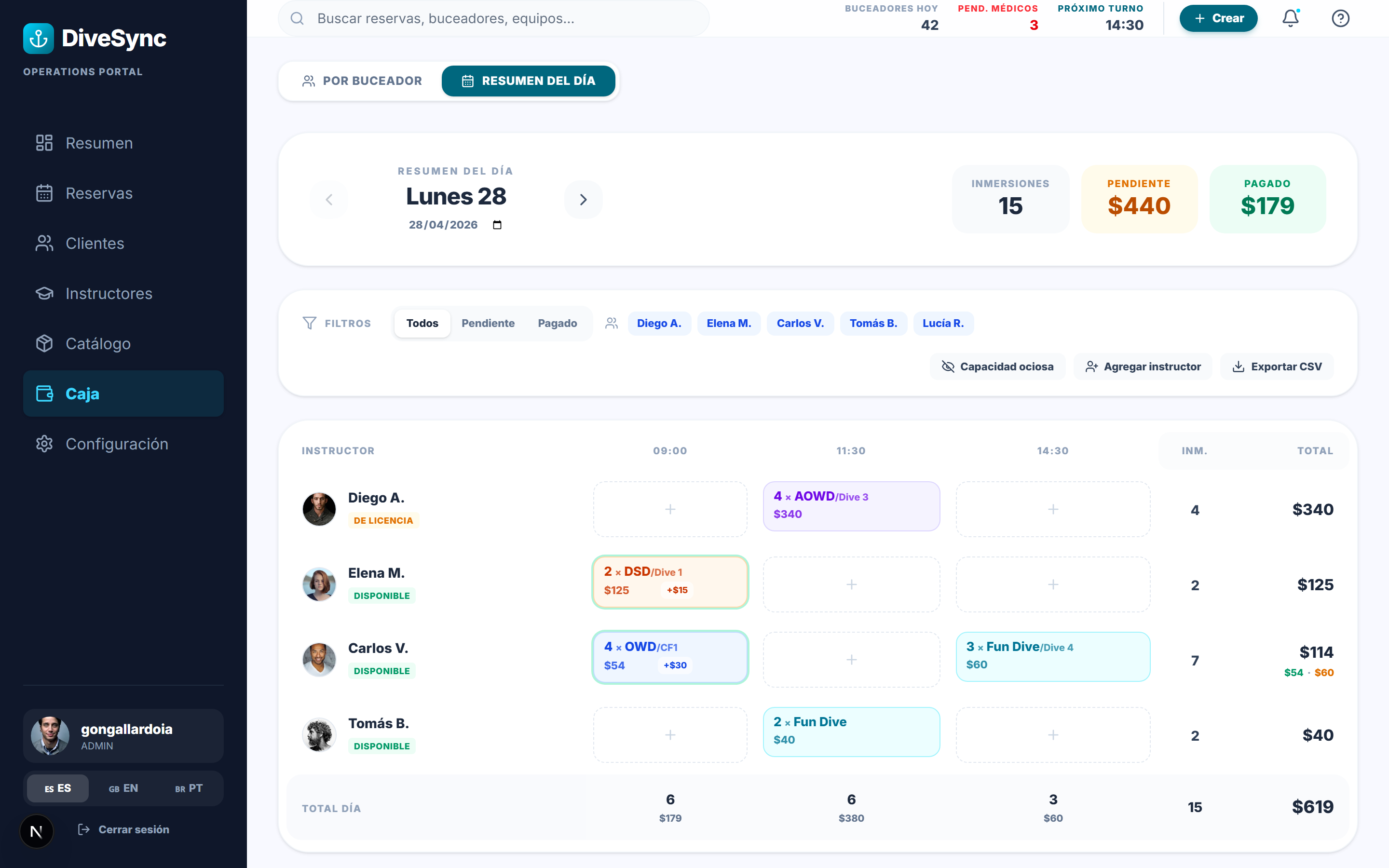Switch to the Por Buceador tab
1389x868 pixels.
362,81
